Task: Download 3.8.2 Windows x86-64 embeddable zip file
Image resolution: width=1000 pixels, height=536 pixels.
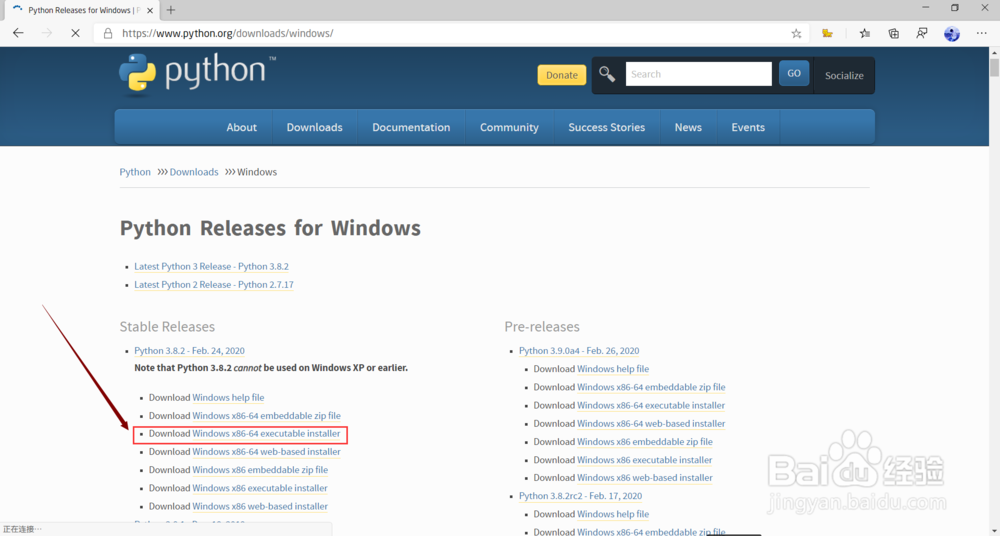Action: point(267,415)
